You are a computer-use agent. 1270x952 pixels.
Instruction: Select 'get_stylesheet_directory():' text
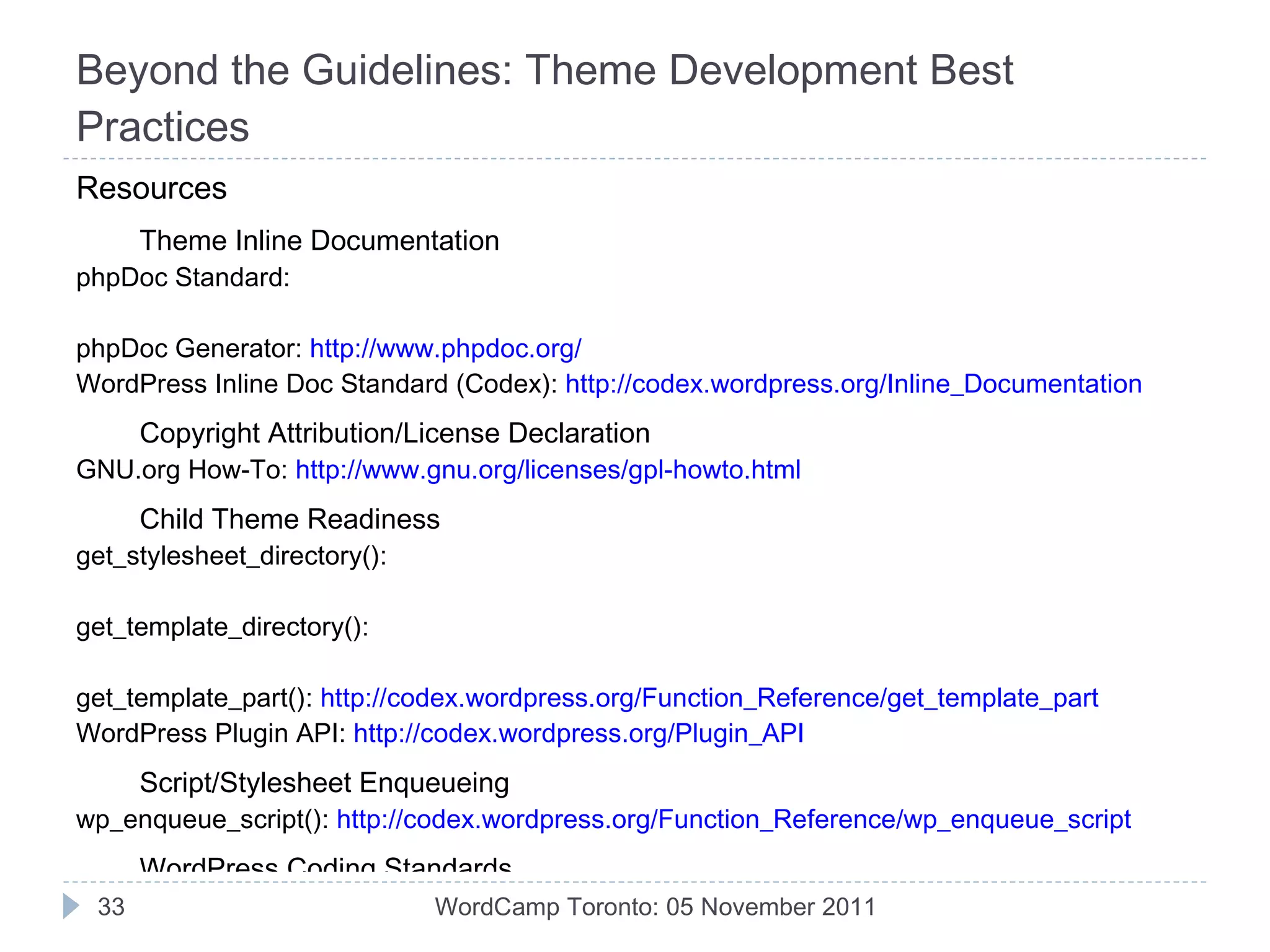231,556
